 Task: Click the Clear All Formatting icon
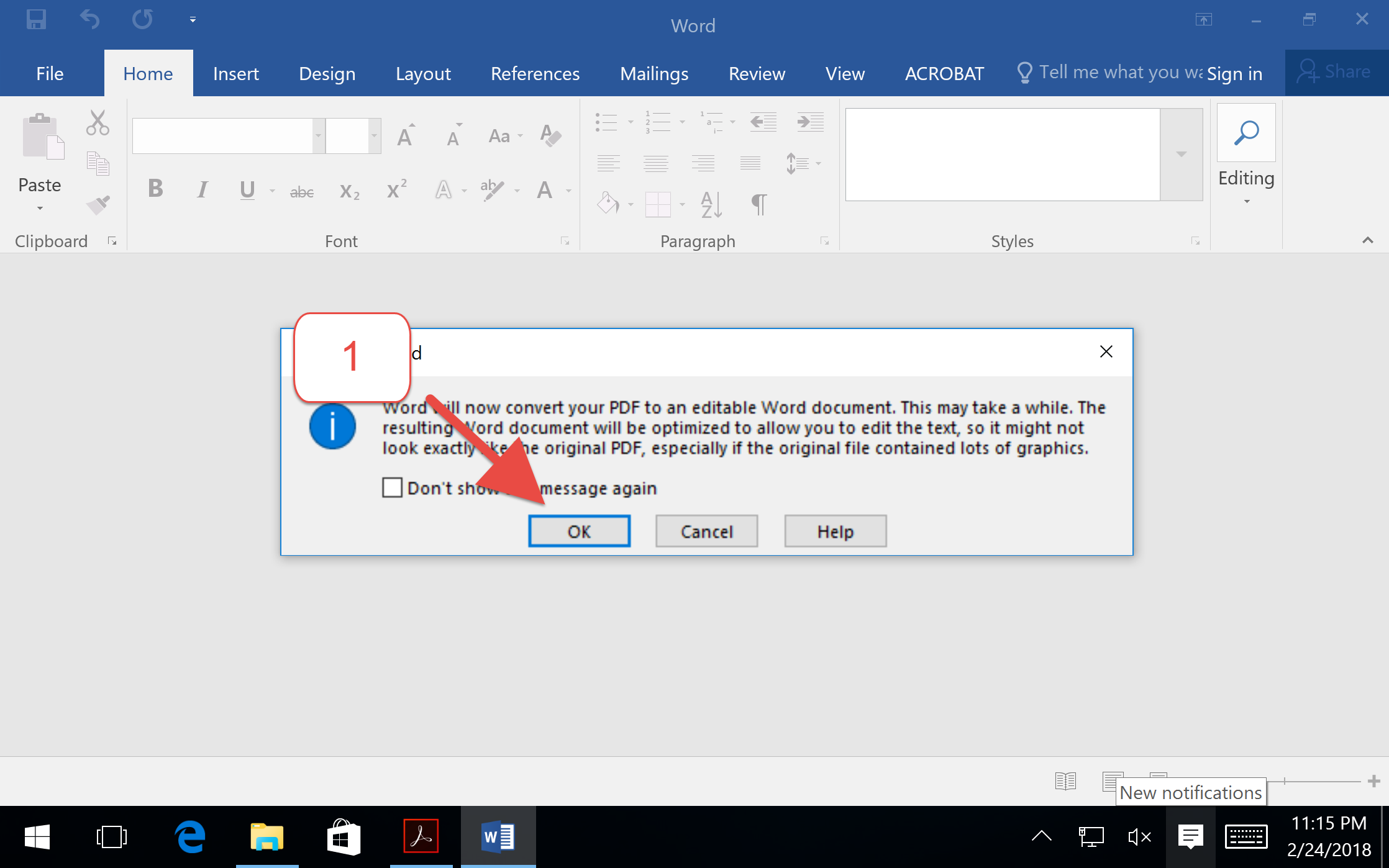pos(550,135)
